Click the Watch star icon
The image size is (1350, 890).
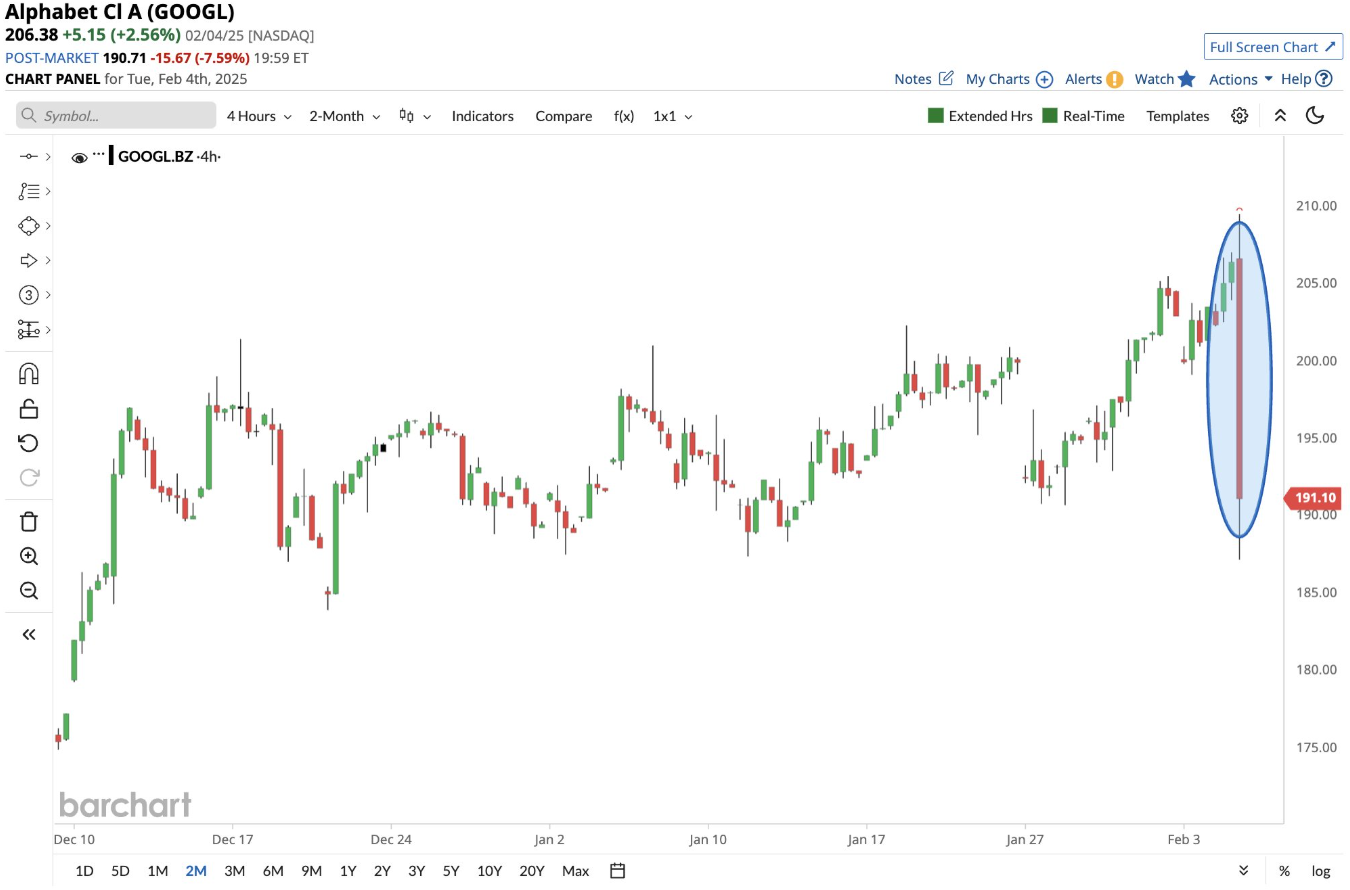pyautogui.click(x=1186, y=78)
